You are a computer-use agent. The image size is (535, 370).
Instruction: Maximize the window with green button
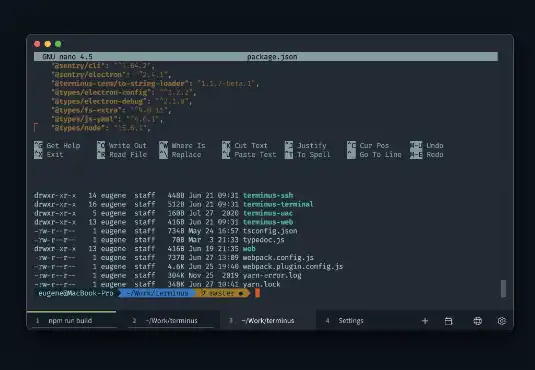(x=58, y=44)
